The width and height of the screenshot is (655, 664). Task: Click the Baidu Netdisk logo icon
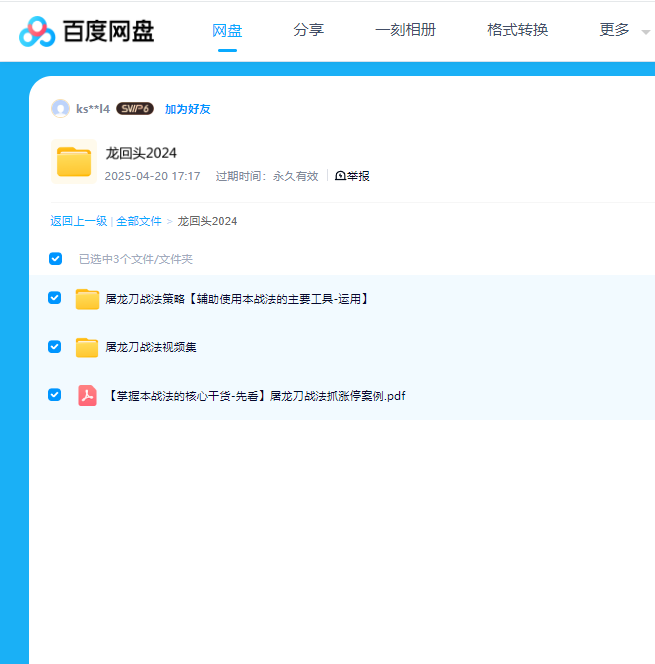(37, 31)
